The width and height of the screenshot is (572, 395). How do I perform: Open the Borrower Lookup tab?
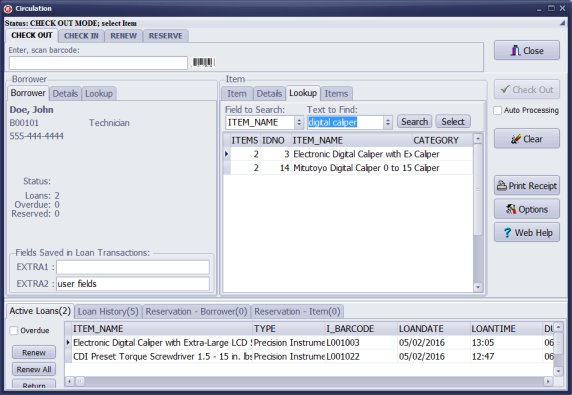(x=98, y=94)
